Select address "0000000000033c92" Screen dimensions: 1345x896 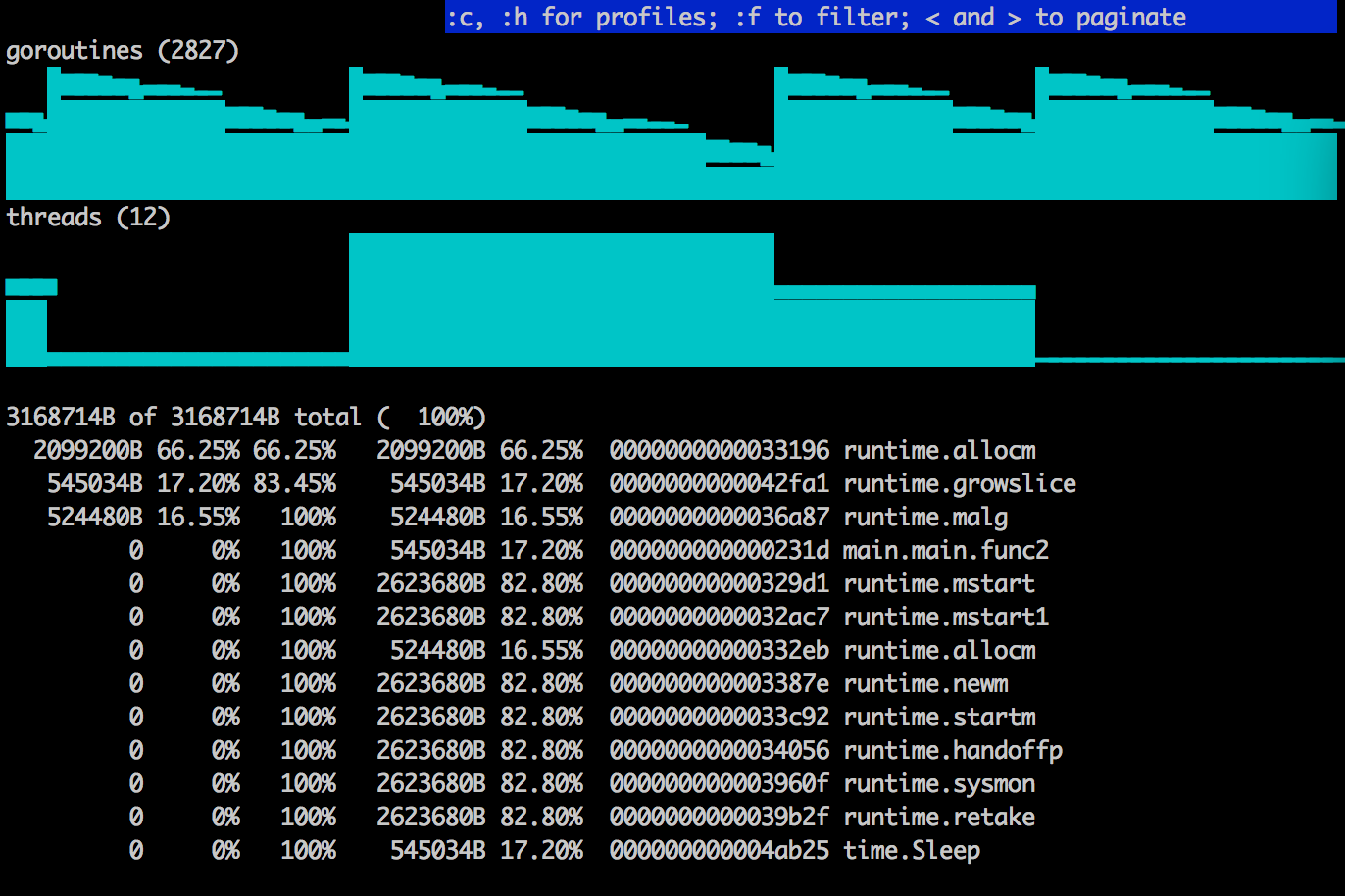click(x=720, y=717)
